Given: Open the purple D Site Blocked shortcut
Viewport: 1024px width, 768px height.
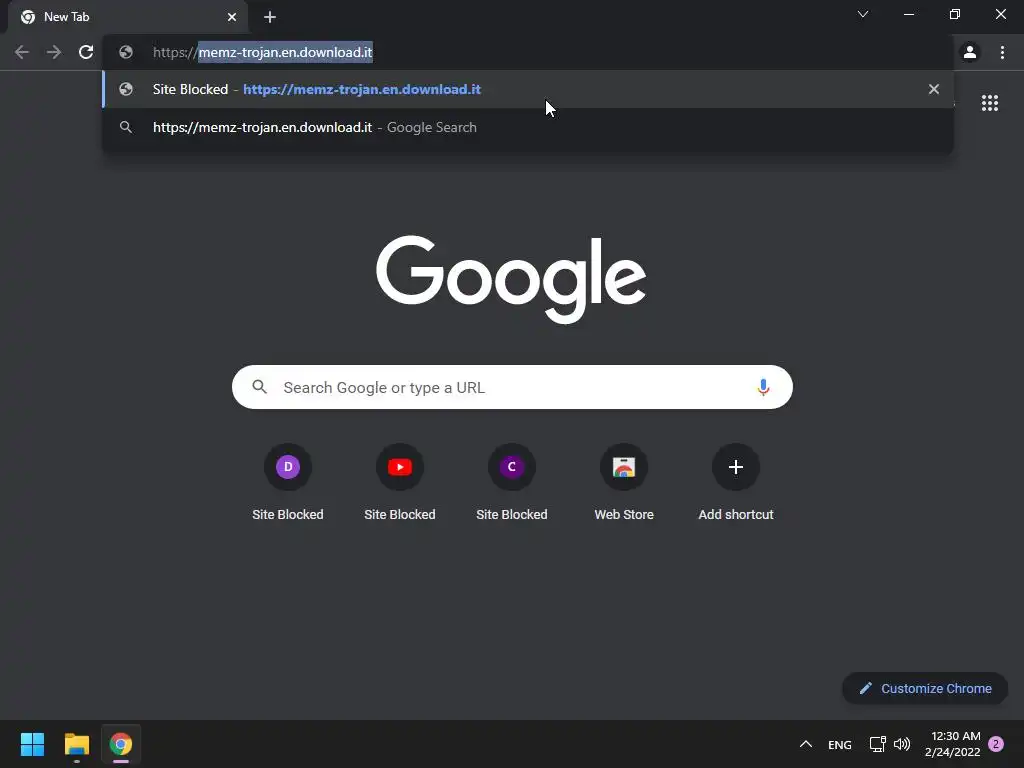Looking at the screenshot, I should pos(288,483).
